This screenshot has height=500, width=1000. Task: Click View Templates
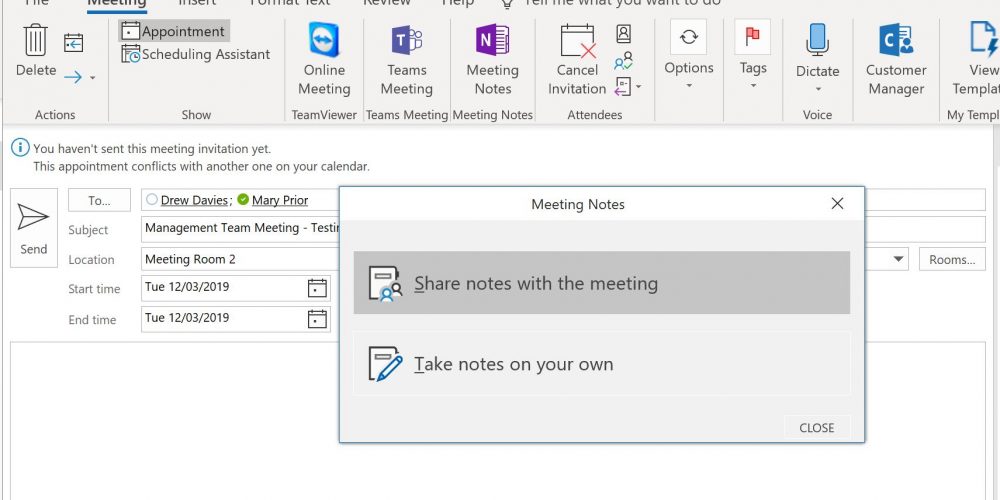click(976, 59)
